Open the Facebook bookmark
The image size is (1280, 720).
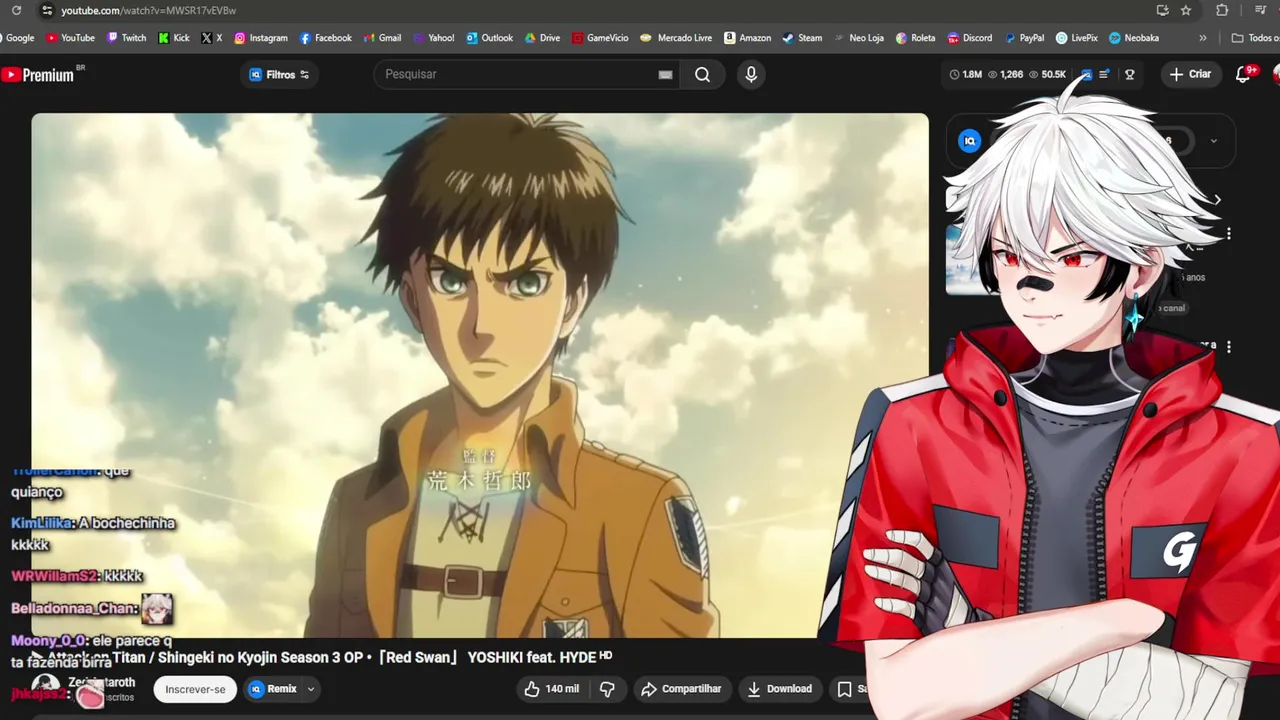(x=325, y=38)
